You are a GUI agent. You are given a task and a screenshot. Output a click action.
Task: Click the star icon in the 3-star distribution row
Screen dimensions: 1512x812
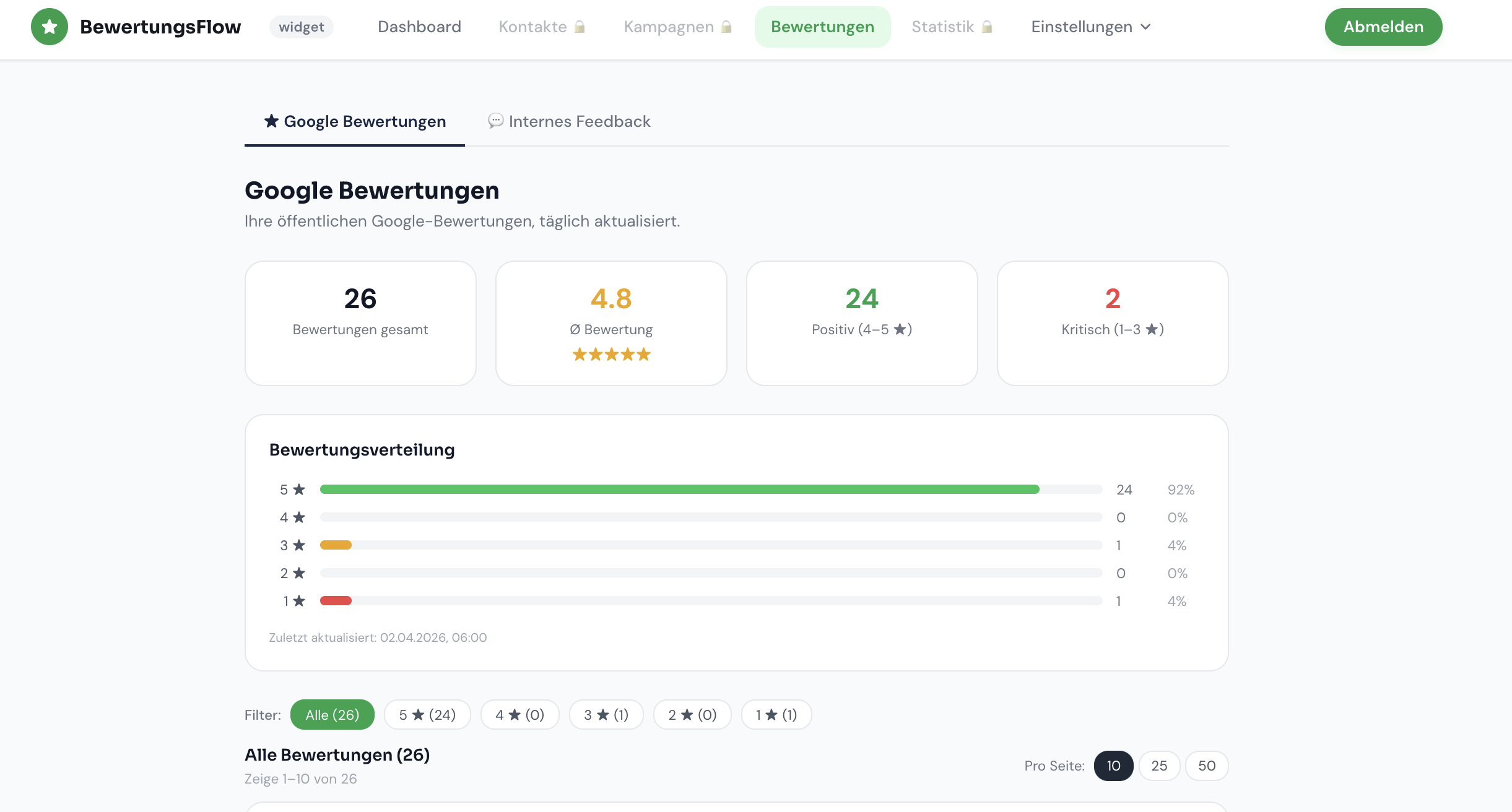299,545
